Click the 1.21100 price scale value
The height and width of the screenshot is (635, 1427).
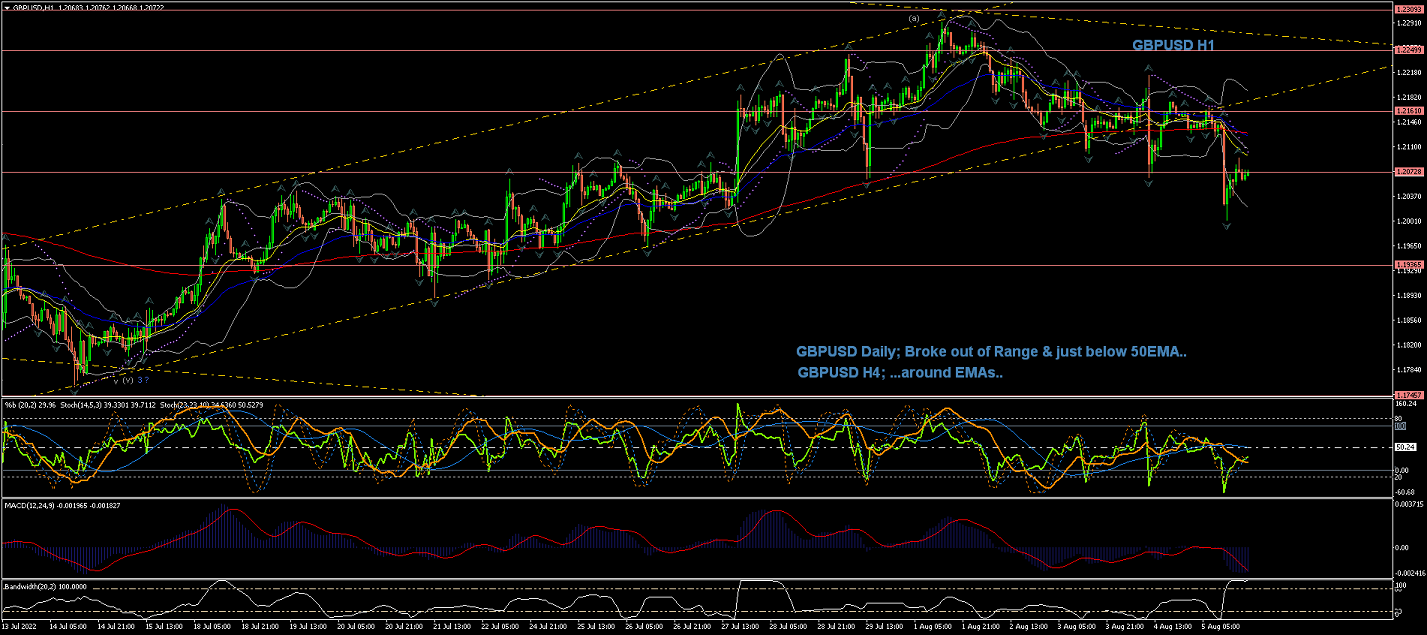coord(1409,146)
